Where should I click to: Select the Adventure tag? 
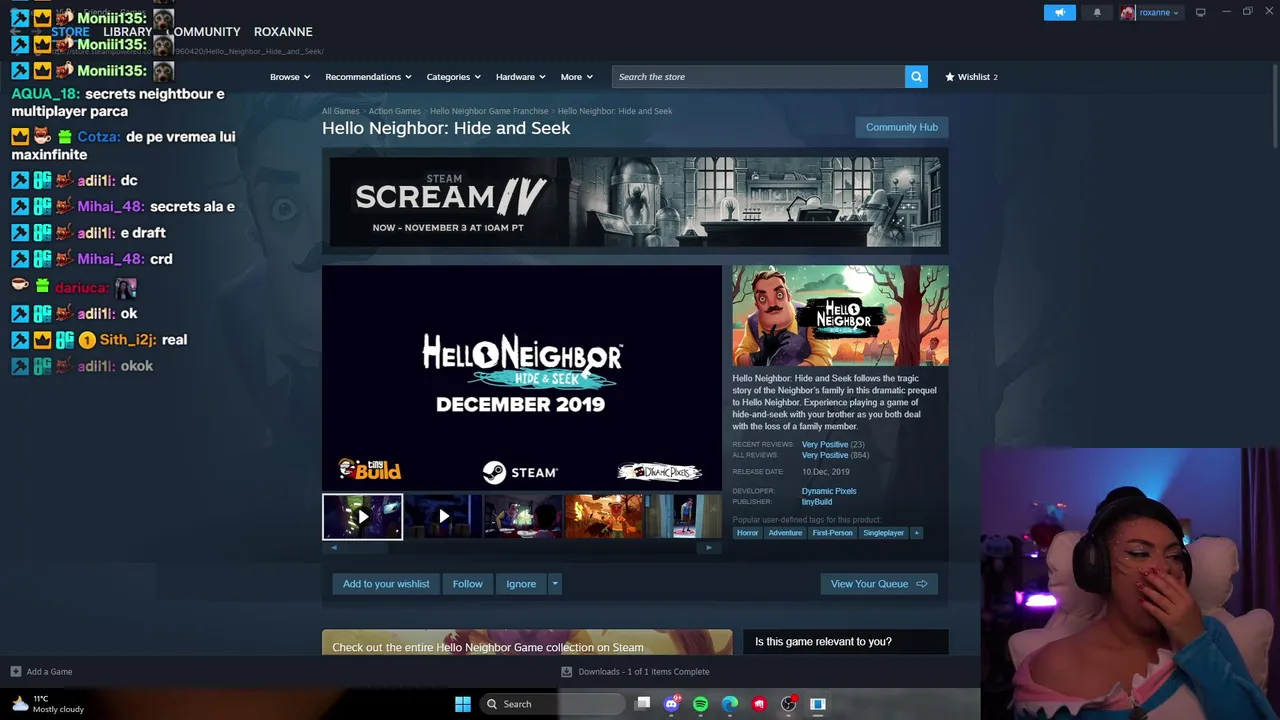tap(785, 533)
